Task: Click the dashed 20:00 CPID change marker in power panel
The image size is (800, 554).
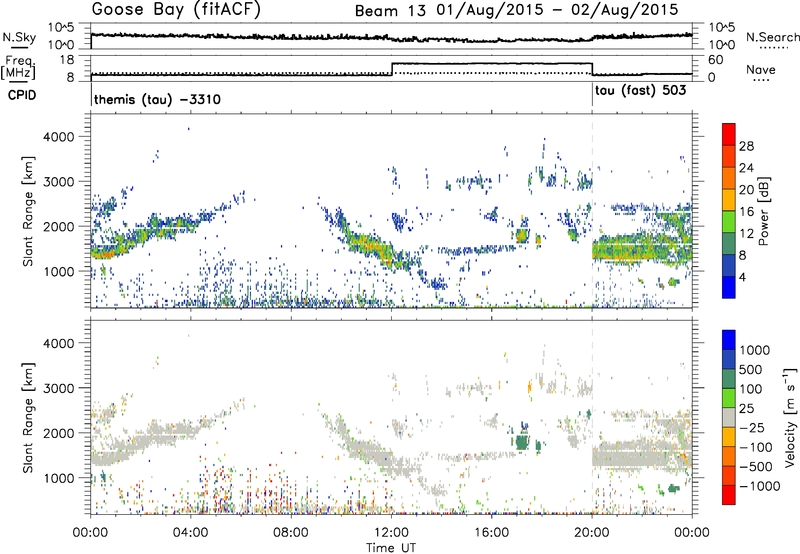Action: (592, 211)
